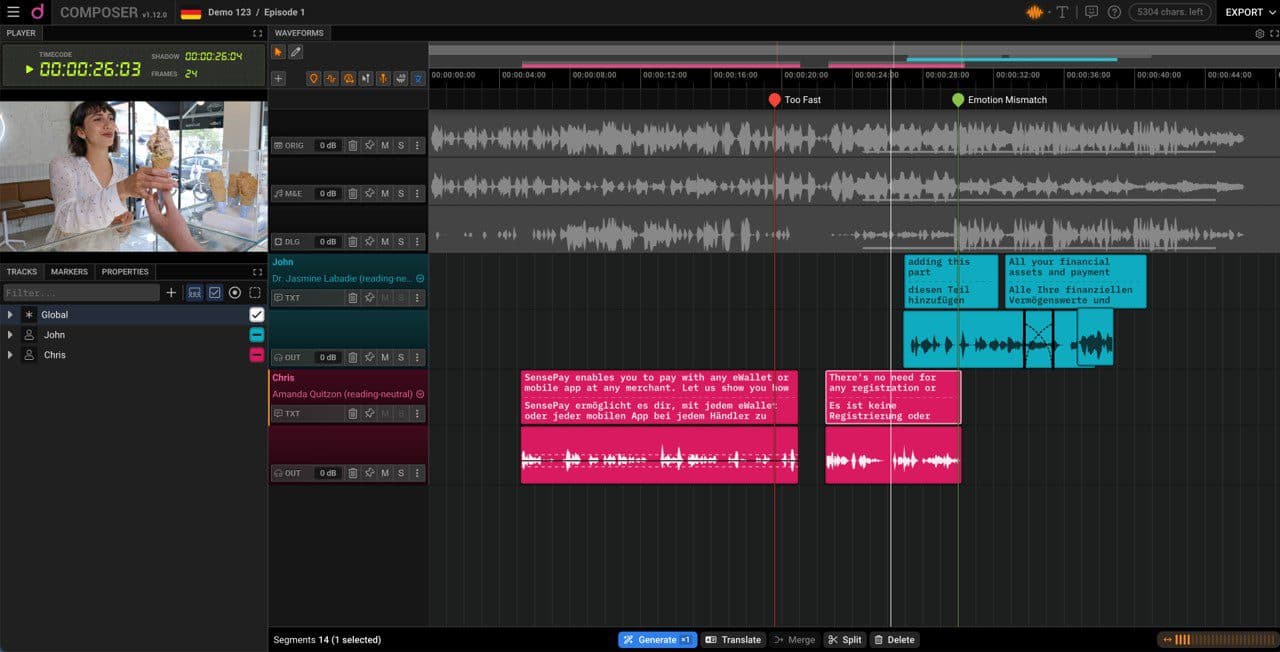Viewport: 1280px width, 652px height.
Task: Click the comment bubble icon near the top right
Action: click(x=1091, y=13)
